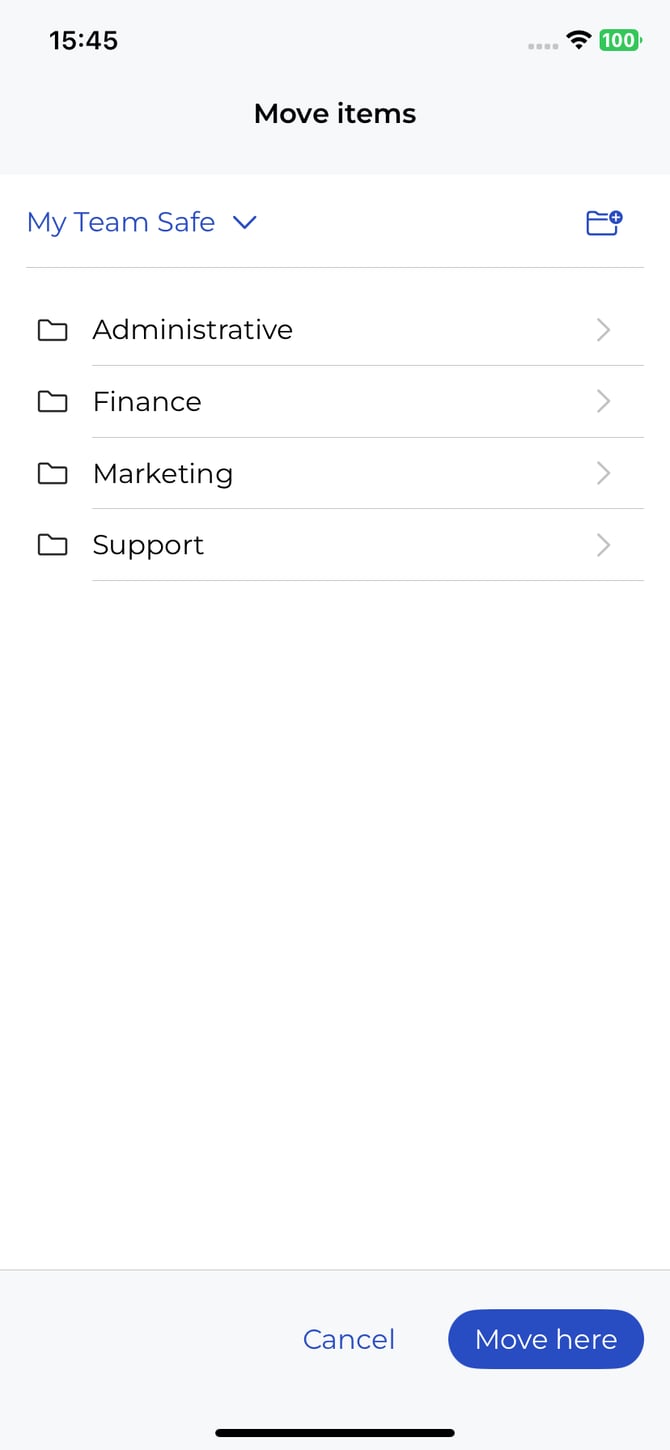The image size is (670, 1450).
Task: Tap the new folder icon
Action: click(x=604, y=222)
